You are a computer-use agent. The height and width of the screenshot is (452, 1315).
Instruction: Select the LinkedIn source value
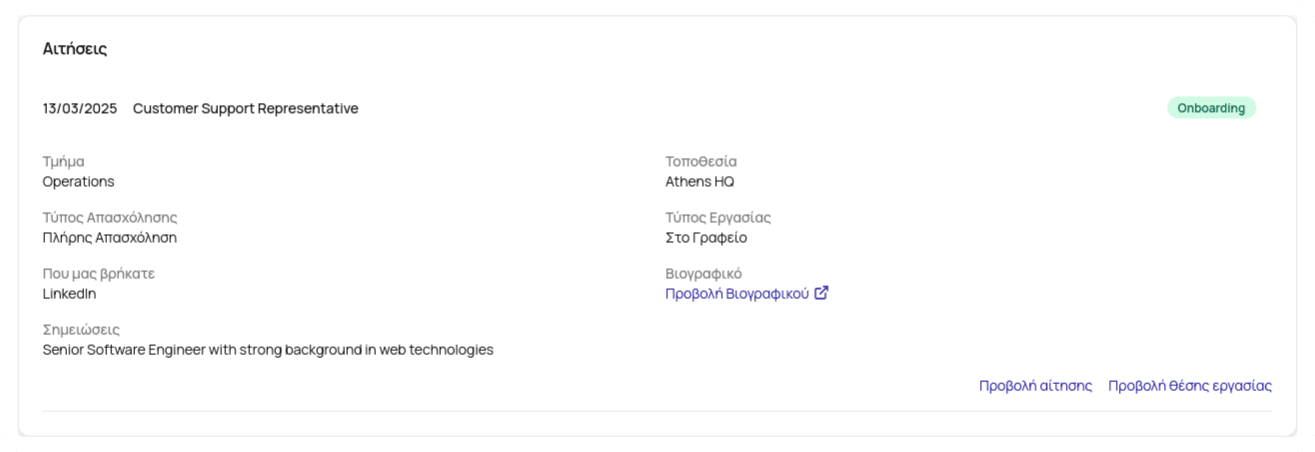point(69,294)
